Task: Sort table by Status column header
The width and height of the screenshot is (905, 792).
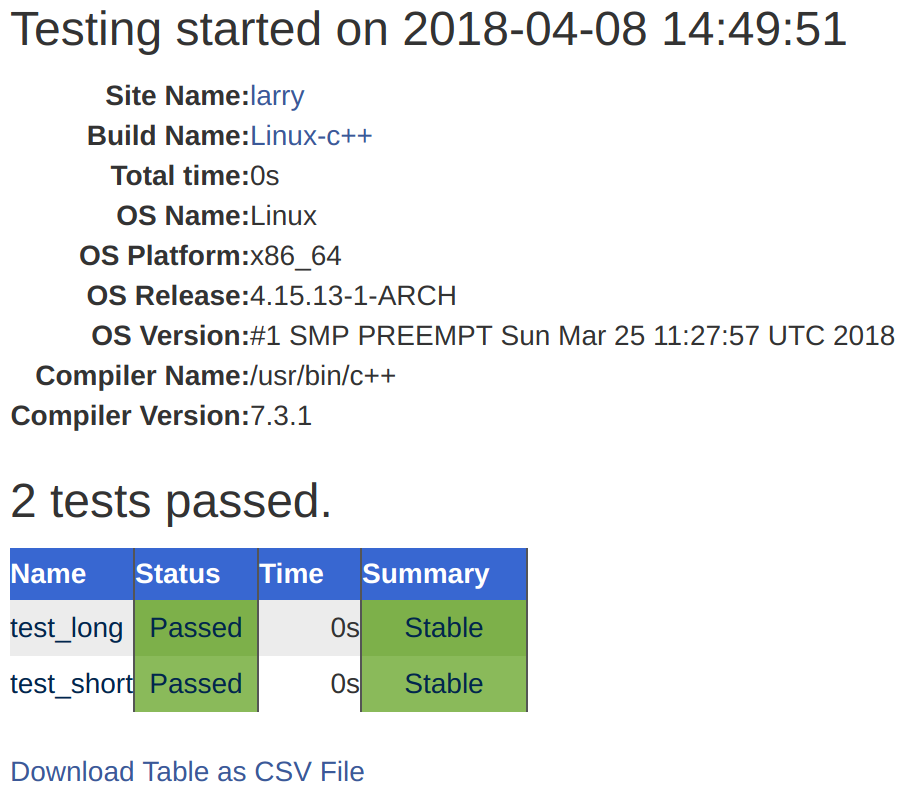Action: [x=178, y=574]
